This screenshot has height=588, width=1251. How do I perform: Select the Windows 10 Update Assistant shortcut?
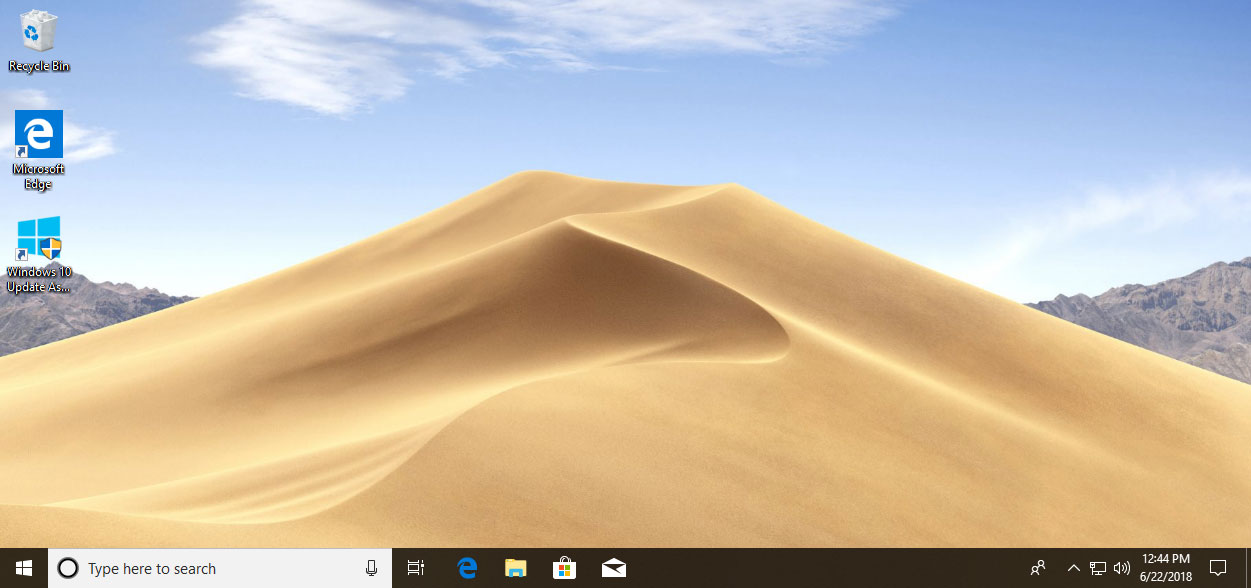tap(39, 254)
